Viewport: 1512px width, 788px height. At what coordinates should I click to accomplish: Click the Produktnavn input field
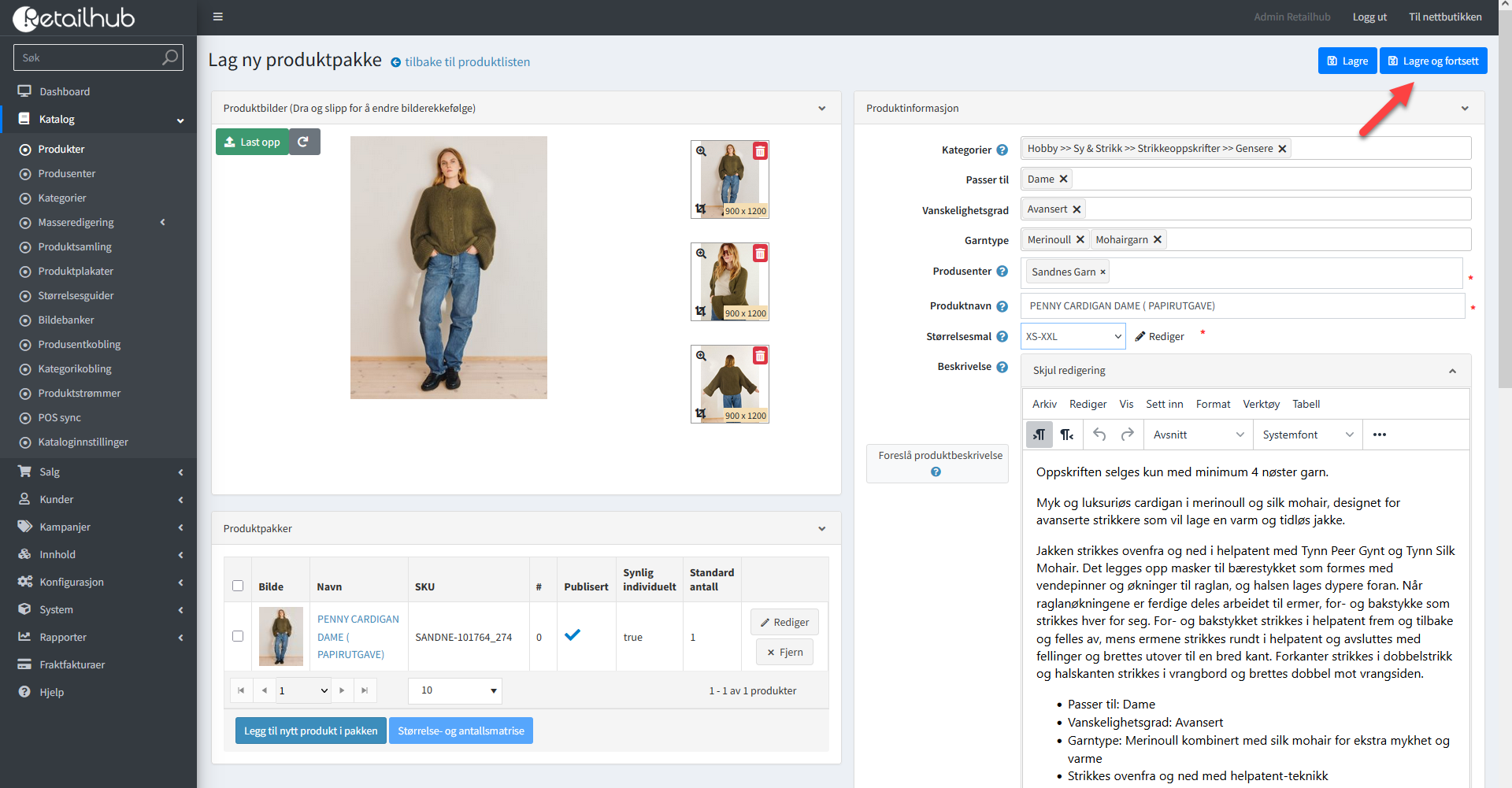[1242, 306]
